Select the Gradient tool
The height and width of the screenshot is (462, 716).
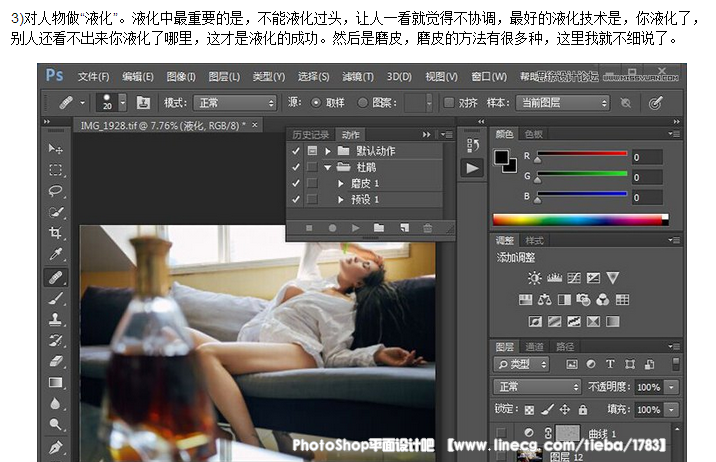[x=56, y=383]
